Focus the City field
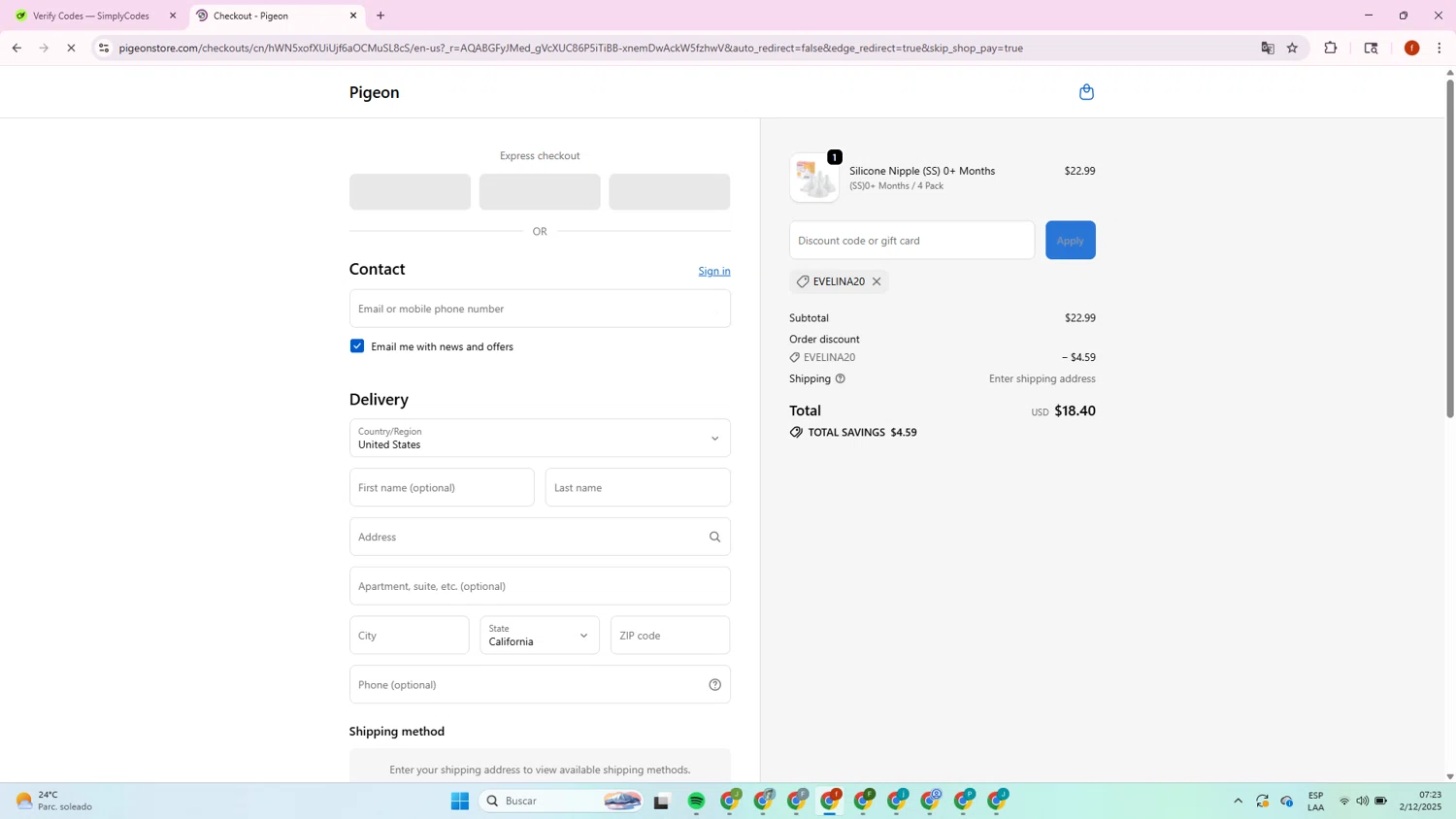This screenshot has height=819, width=1456. click(x=409, y=636)
